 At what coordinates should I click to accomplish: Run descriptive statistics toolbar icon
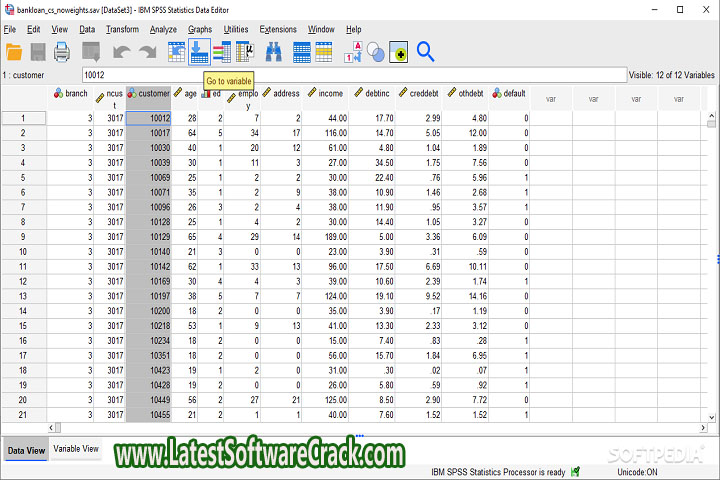click(245, 52)
